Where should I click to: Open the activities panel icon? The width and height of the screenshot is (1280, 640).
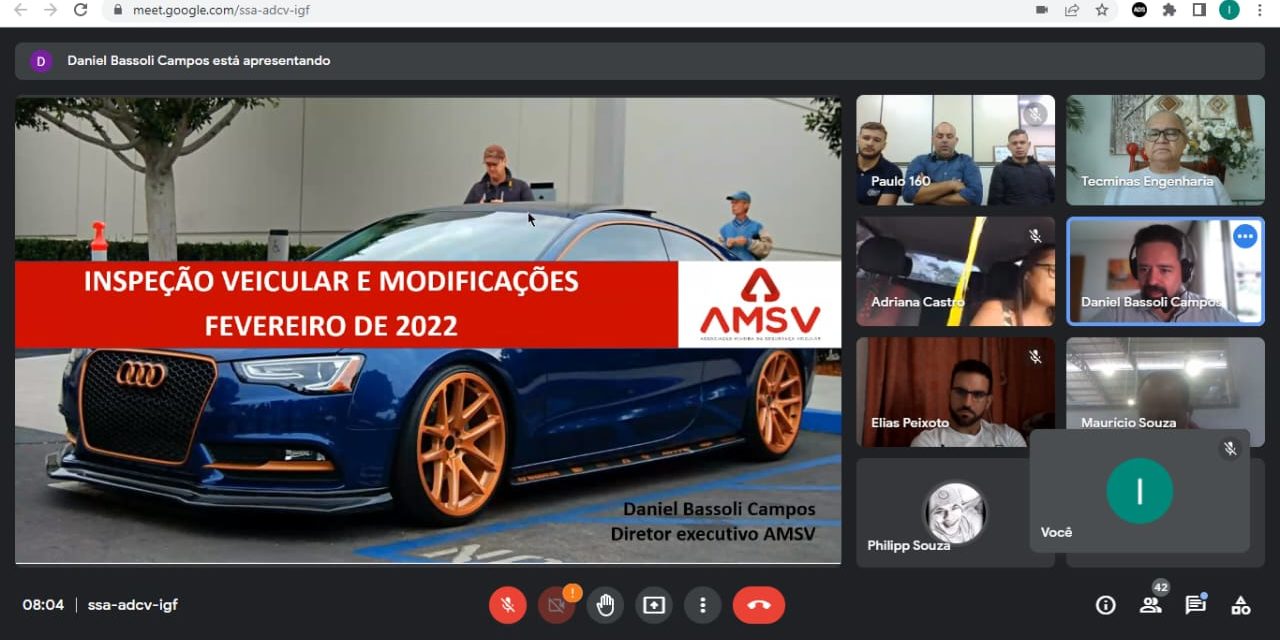(x=1240, y=605)
